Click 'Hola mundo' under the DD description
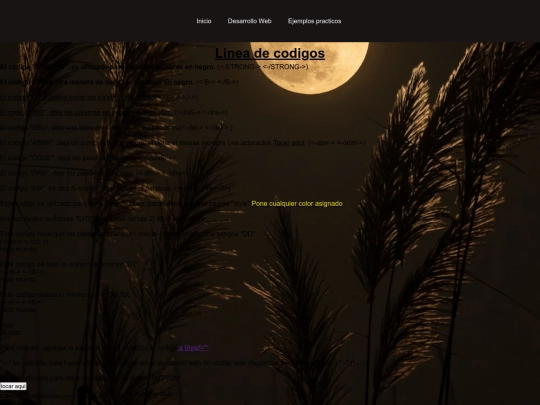Viewport: 540px width, 405px height. tap(18, 249)
